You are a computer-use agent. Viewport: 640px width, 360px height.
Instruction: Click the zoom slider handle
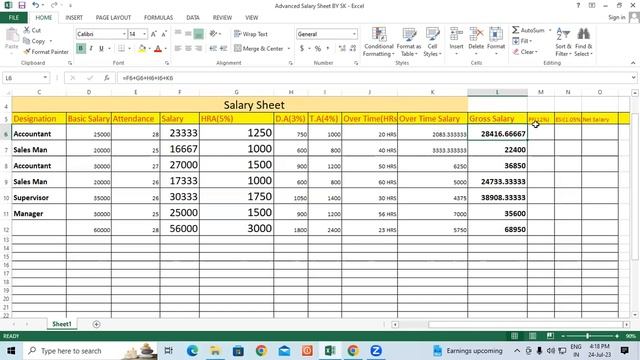click(x=588, y=336)
